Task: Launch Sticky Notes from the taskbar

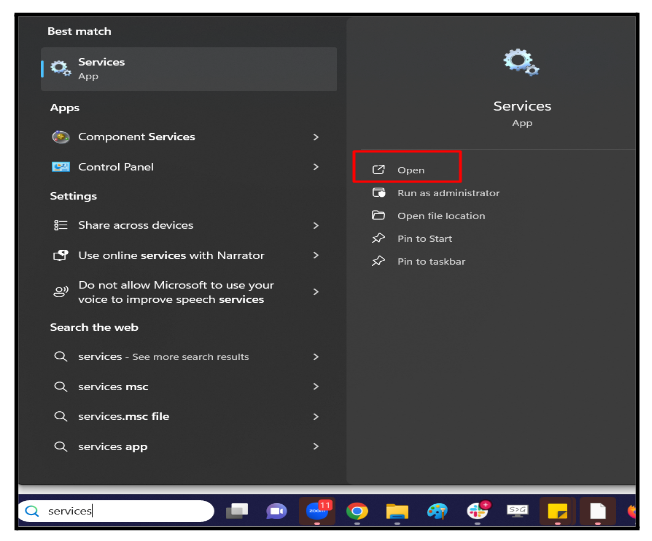Action: [x=557, y=511]
